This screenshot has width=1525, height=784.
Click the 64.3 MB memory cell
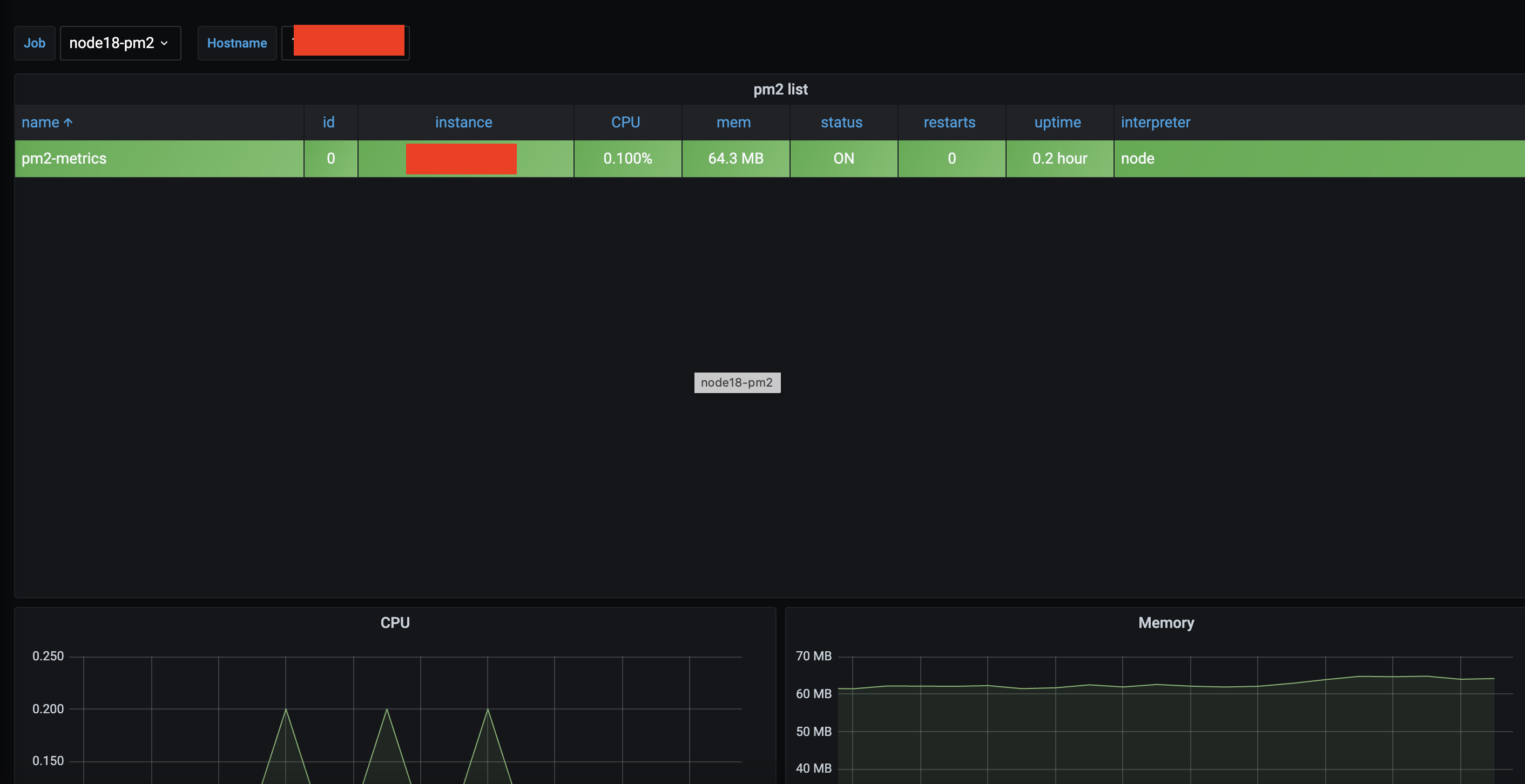[x=736, y=159]
